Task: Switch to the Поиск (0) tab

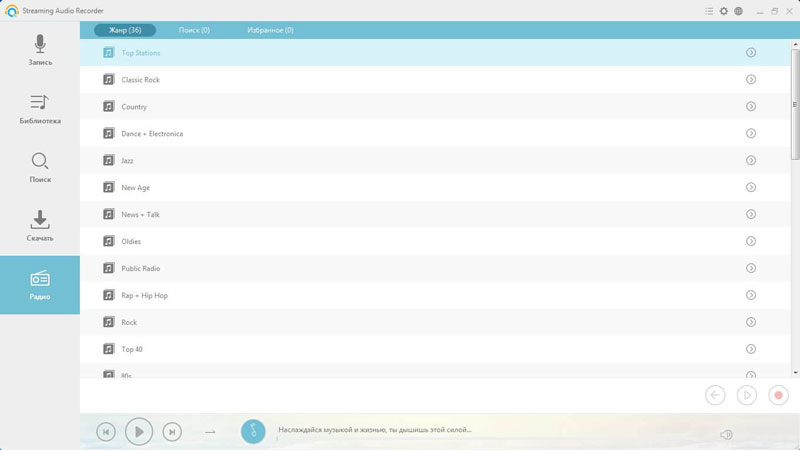Action: 194,30
